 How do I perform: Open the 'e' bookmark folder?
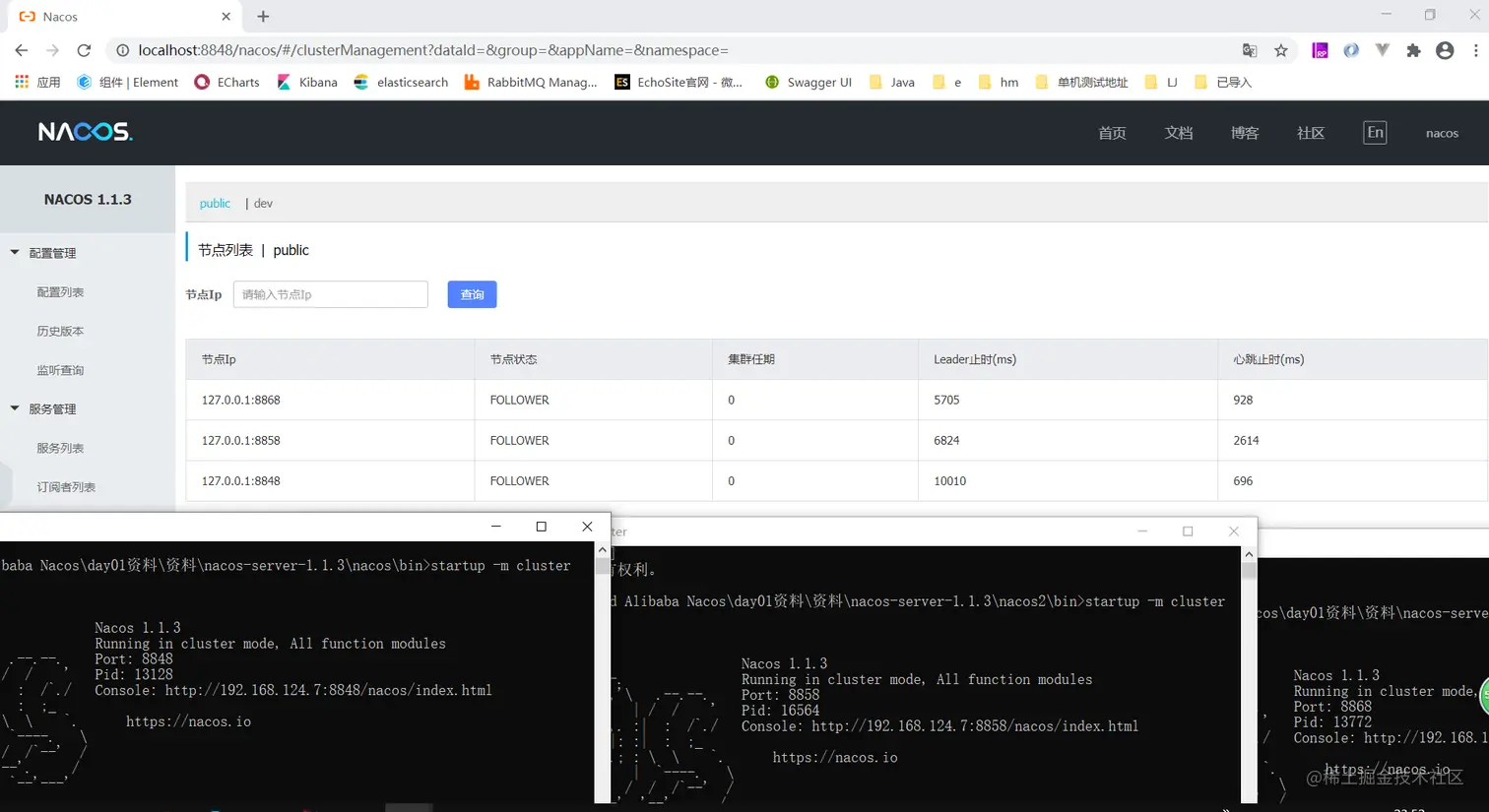point(947,83)
